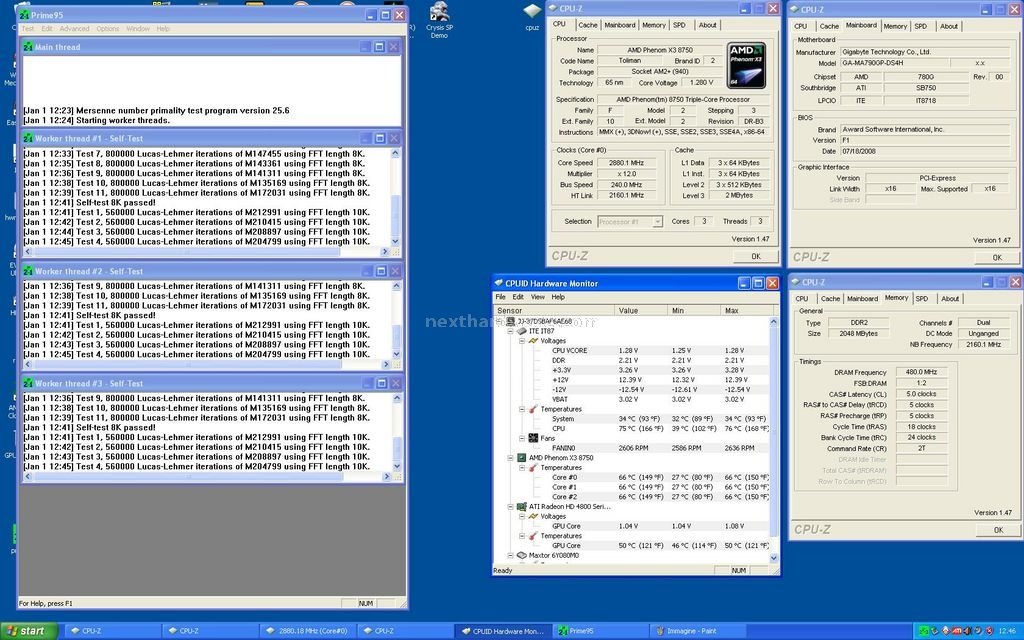Image resolution: width=1024 pixels, height=640 pixels.
Task: Open the View menu in Hardware Monitor
Action: (x=537, y=297)
